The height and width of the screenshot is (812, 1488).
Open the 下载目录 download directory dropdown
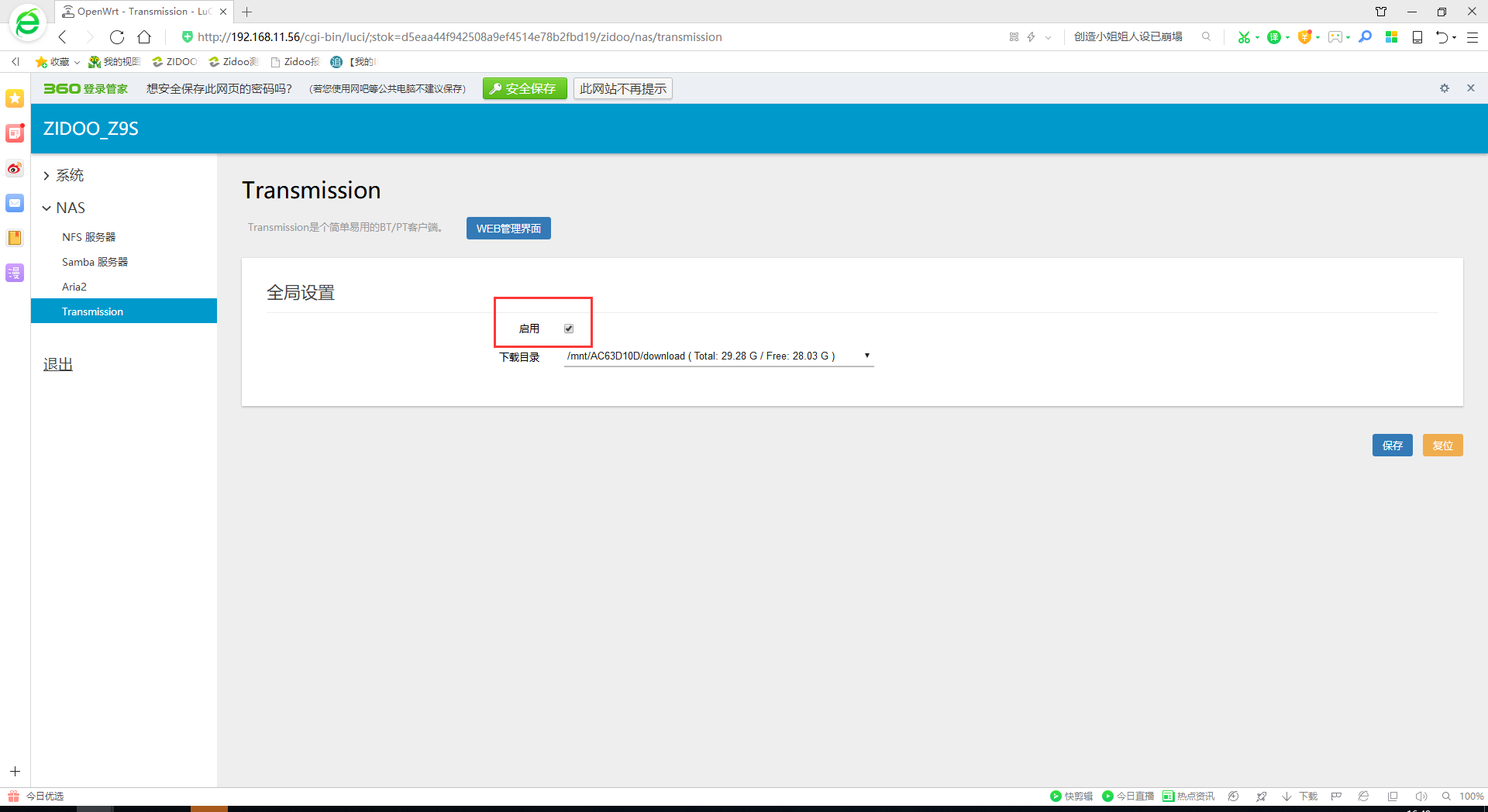point(718,356)
